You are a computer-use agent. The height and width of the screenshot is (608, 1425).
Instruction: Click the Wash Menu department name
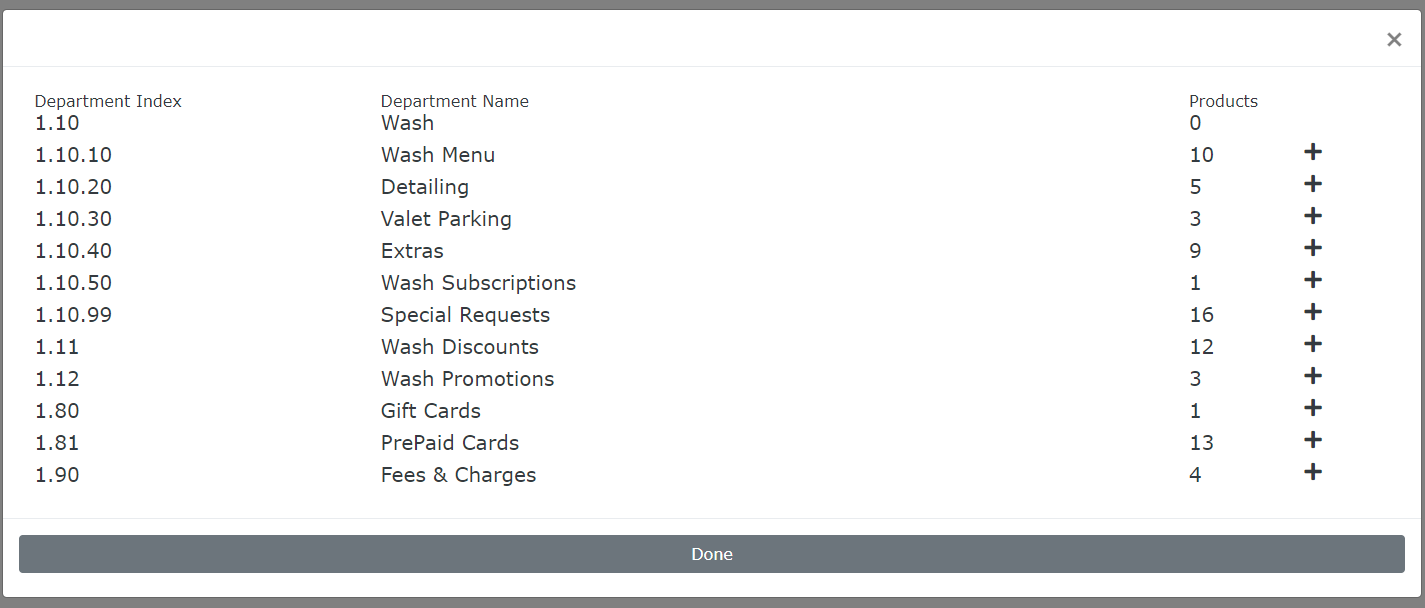pyautogui.click(x=437, y=155)
